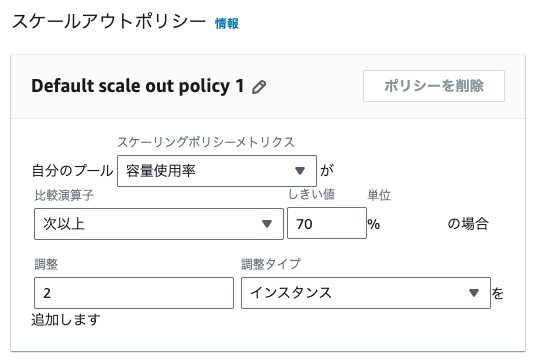Image resolution: width=538 pixels, height=360 pixels.
Task: Open the 容量使用率 metric dropdown
Action: coord(217,171)
